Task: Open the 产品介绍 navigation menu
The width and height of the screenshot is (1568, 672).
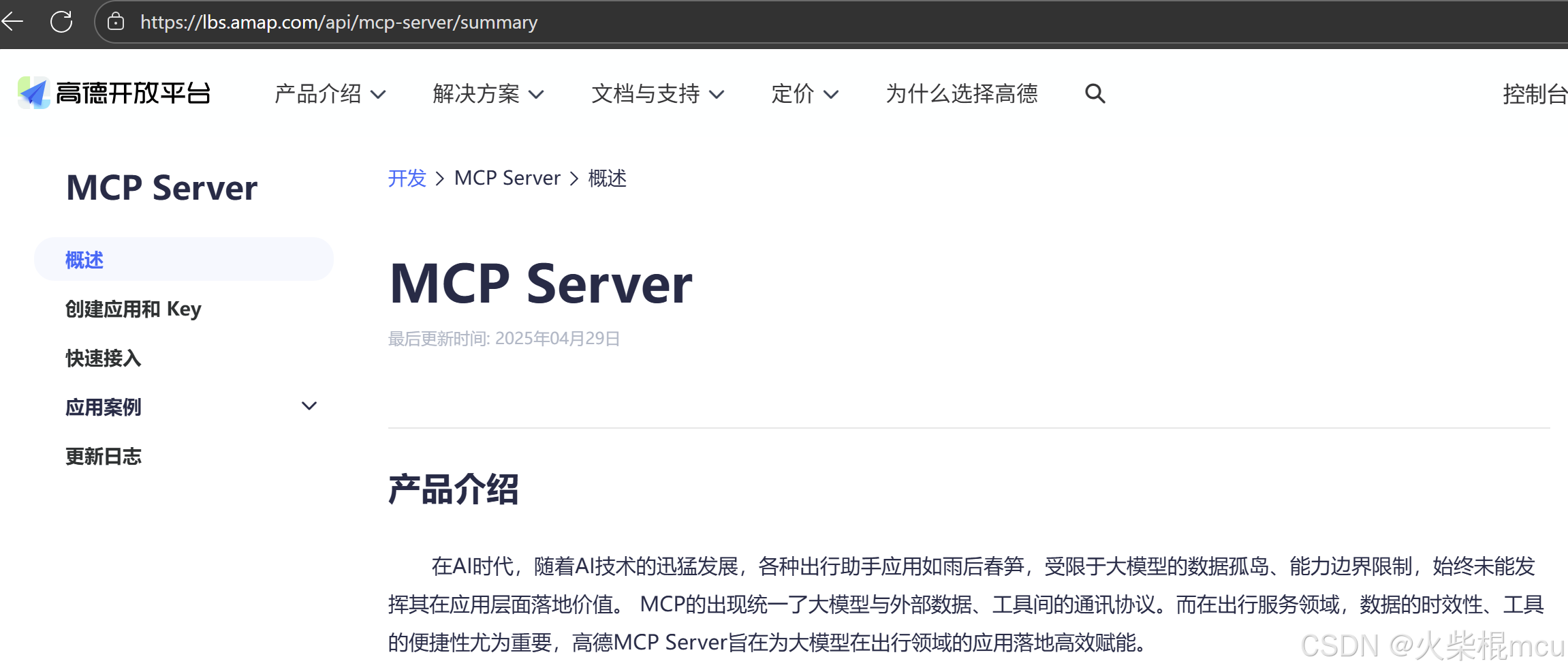Action: tap(317, 94)
